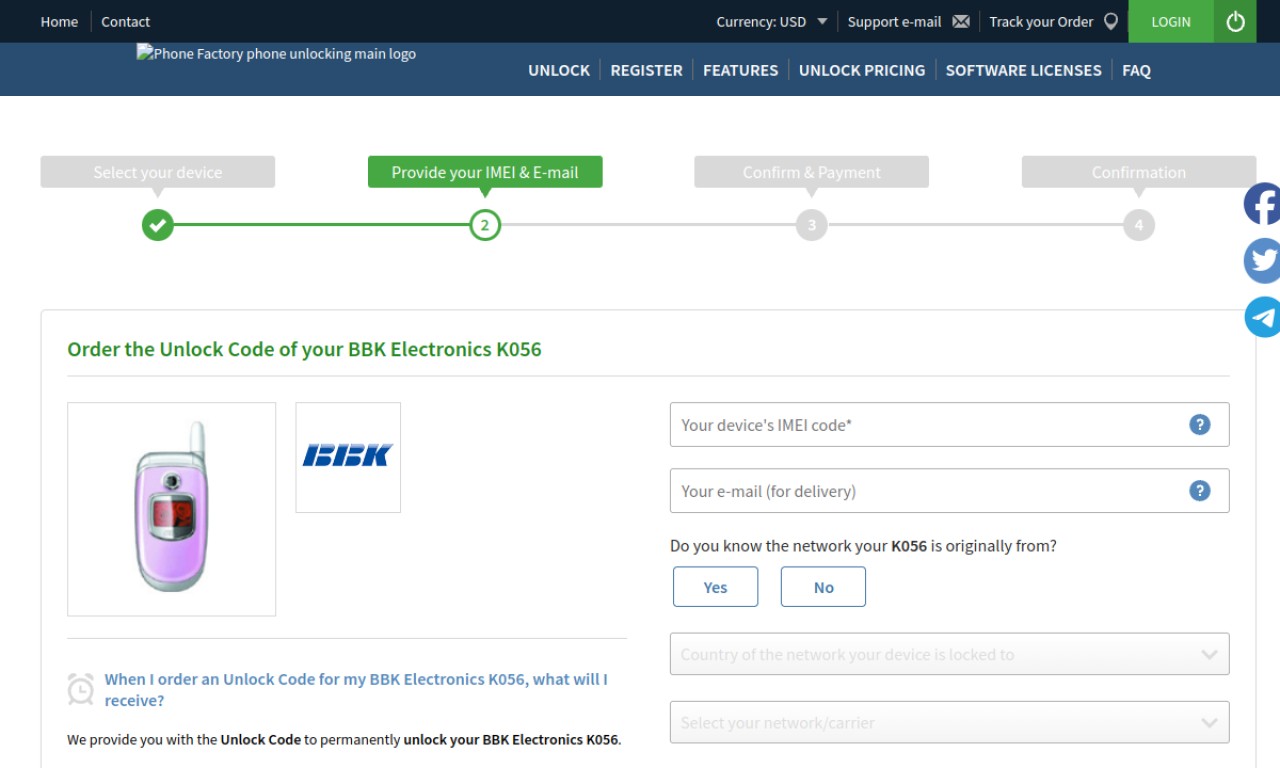Click the Support e-mail link
1280x768 pixels.
[895, 21]
